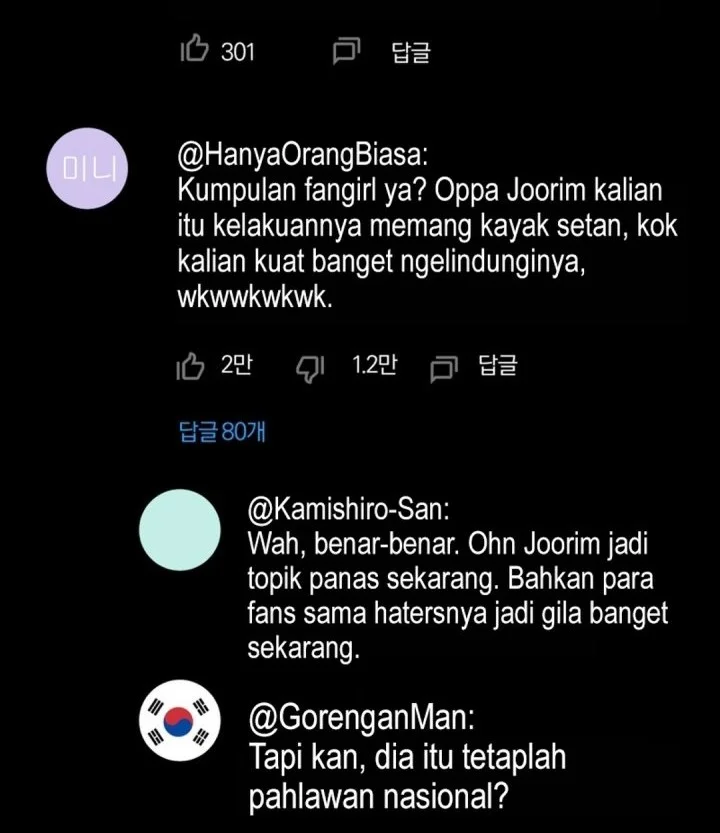Like the comment with 301 likes
Viewport: 720px width, 833px height.
tap(193, 49)
